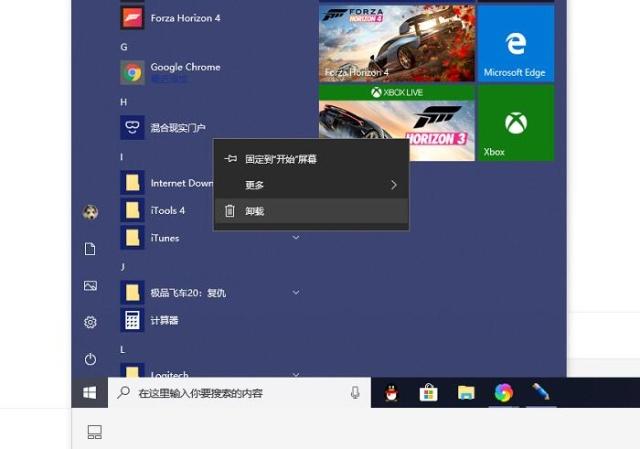The height and width of the screenshot is (449, 640).
Task: Open Settings gear in the start sidebar
Action: (x=90, y=322)
